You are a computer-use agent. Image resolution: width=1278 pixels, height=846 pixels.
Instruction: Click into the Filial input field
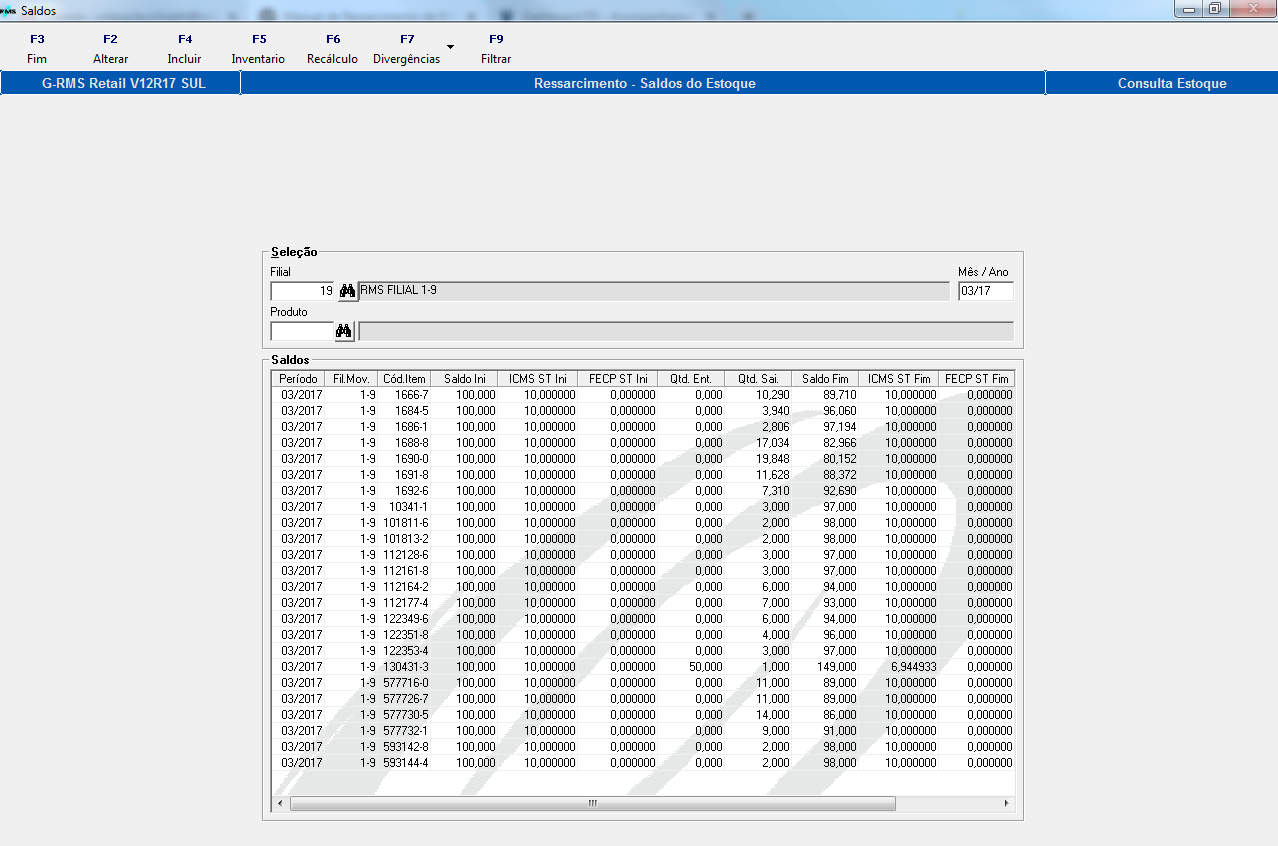point(302,291)
